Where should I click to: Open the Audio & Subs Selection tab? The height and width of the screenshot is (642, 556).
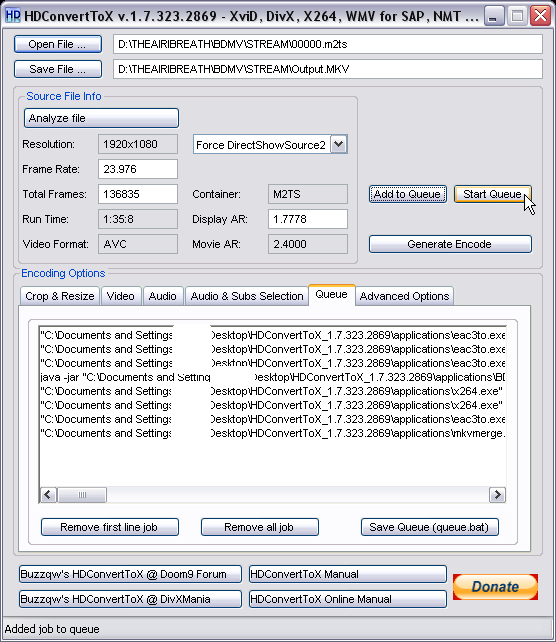point(247,296)
